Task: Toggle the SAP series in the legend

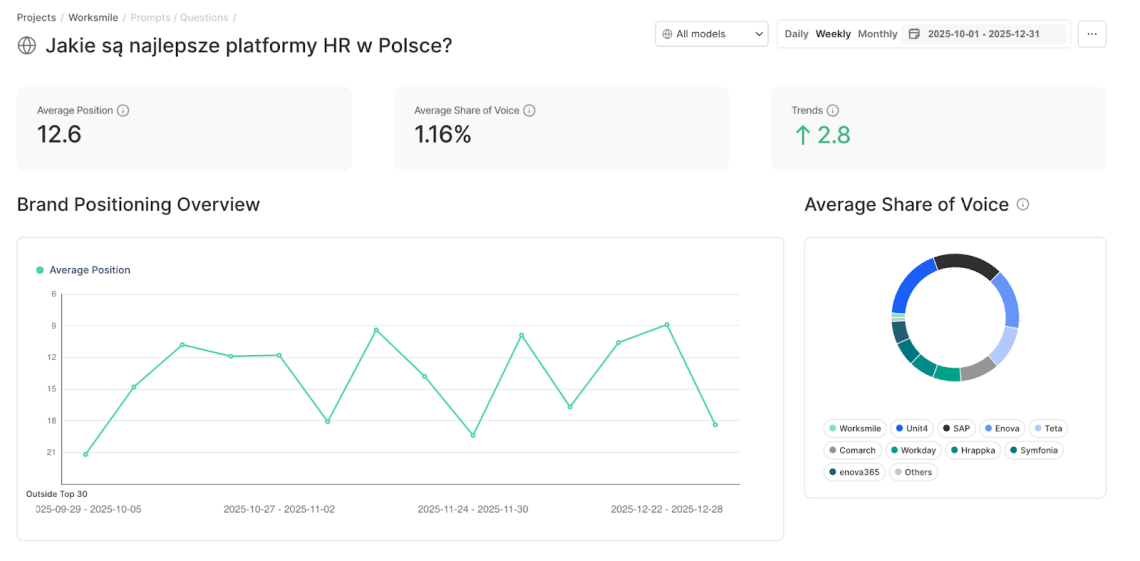Action: [x=955, y=428]
